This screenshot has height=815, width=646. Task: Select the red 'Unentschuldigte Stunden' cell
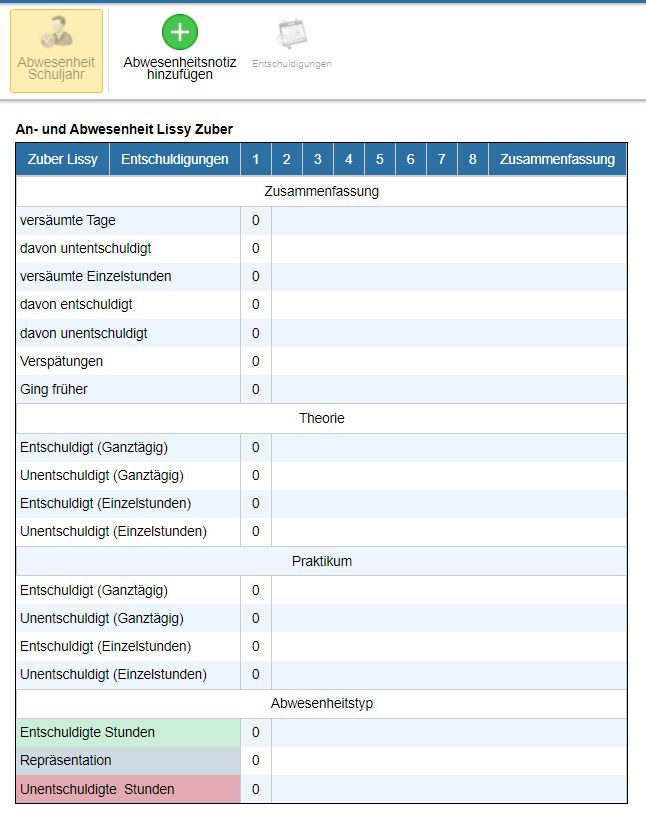point(128,790)
